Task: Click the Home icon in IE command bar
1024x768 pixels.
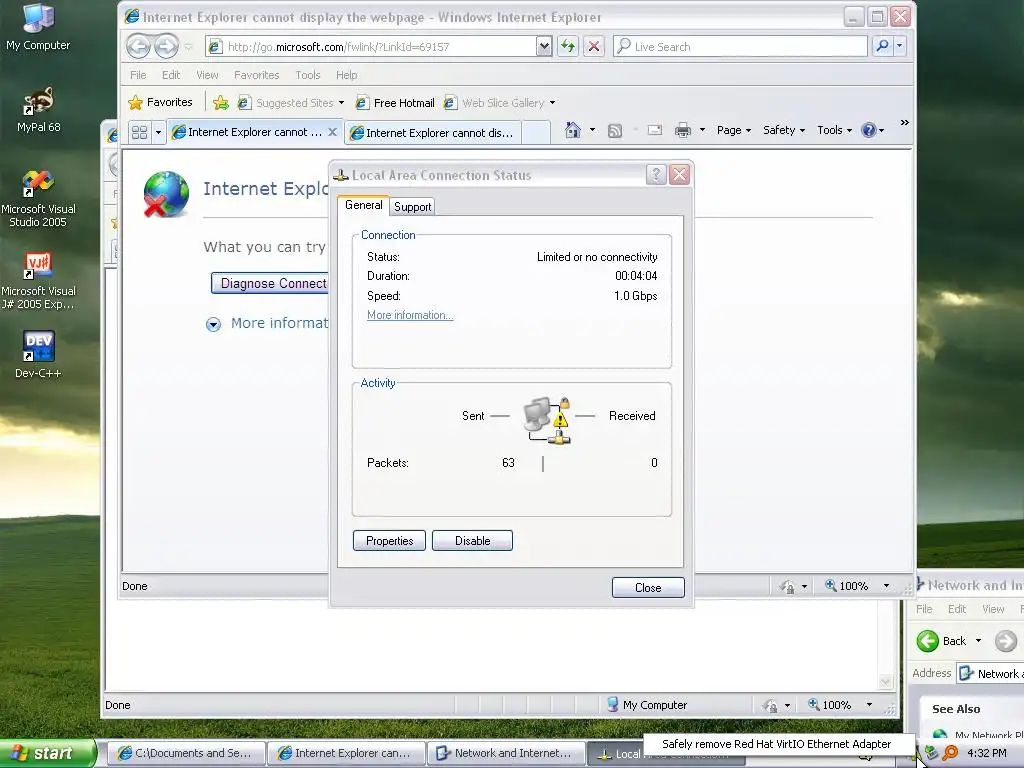Action: (x=573, y=130)
